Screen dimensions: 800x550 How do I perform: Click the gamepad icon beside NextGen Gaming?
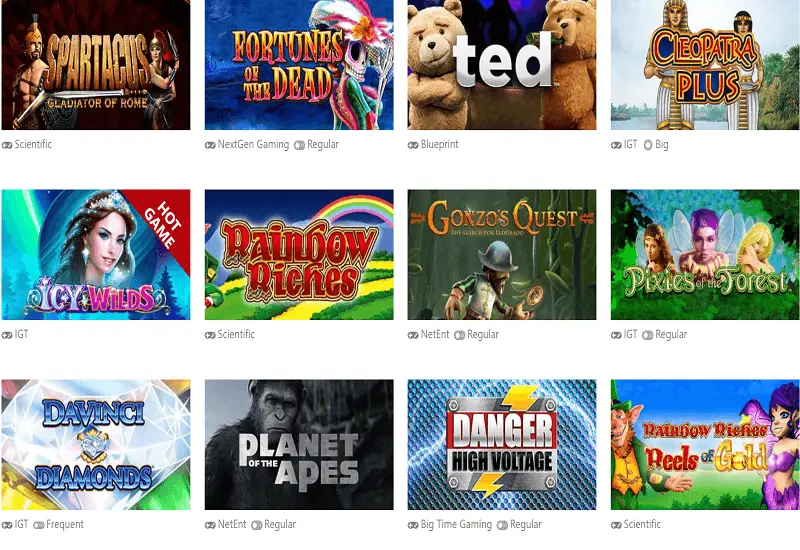(210, 145)
